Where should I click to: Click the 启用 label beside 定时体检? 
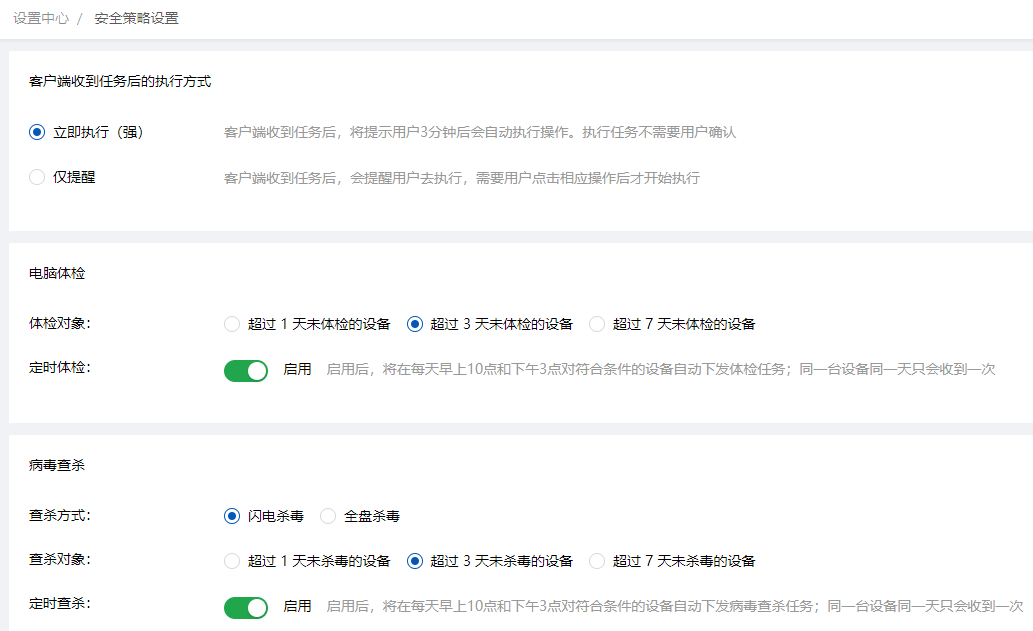coord(297,370)
